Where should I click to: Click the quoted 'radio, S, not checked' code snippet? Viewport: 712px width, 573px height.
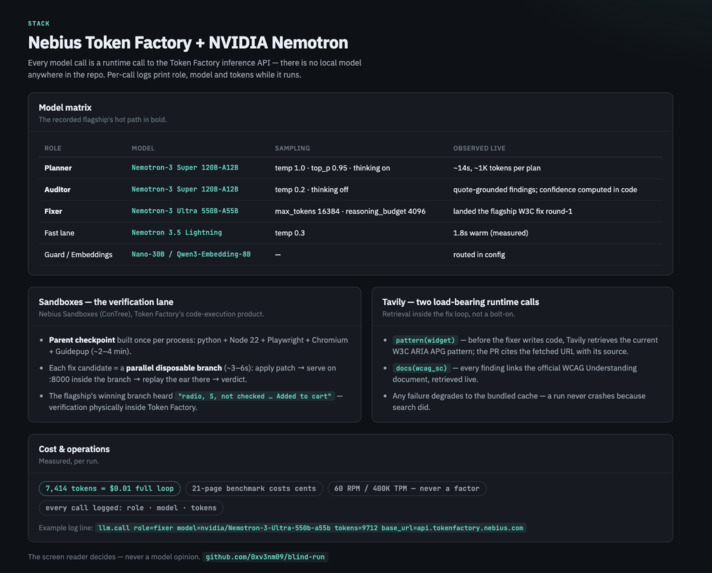[254, 396]
